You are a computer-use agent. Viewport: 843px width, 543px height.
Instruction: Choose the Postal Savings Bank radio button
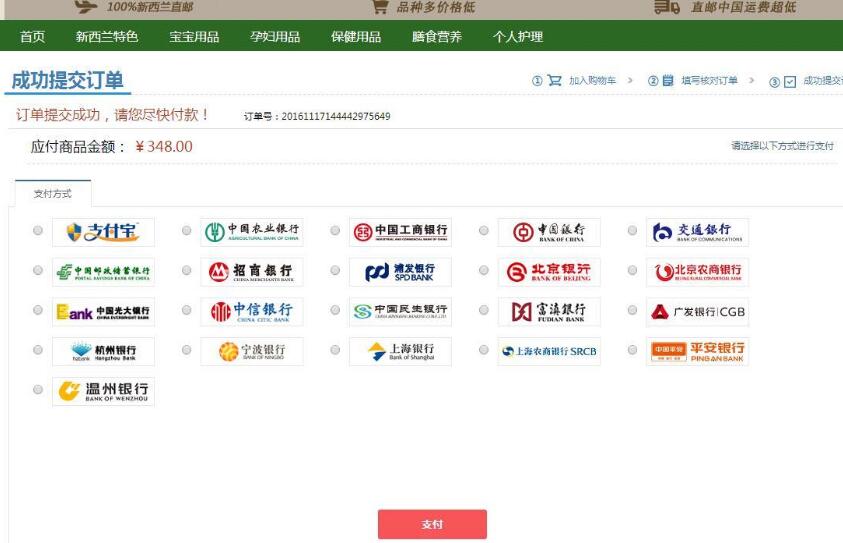click(x=38, y=270)
